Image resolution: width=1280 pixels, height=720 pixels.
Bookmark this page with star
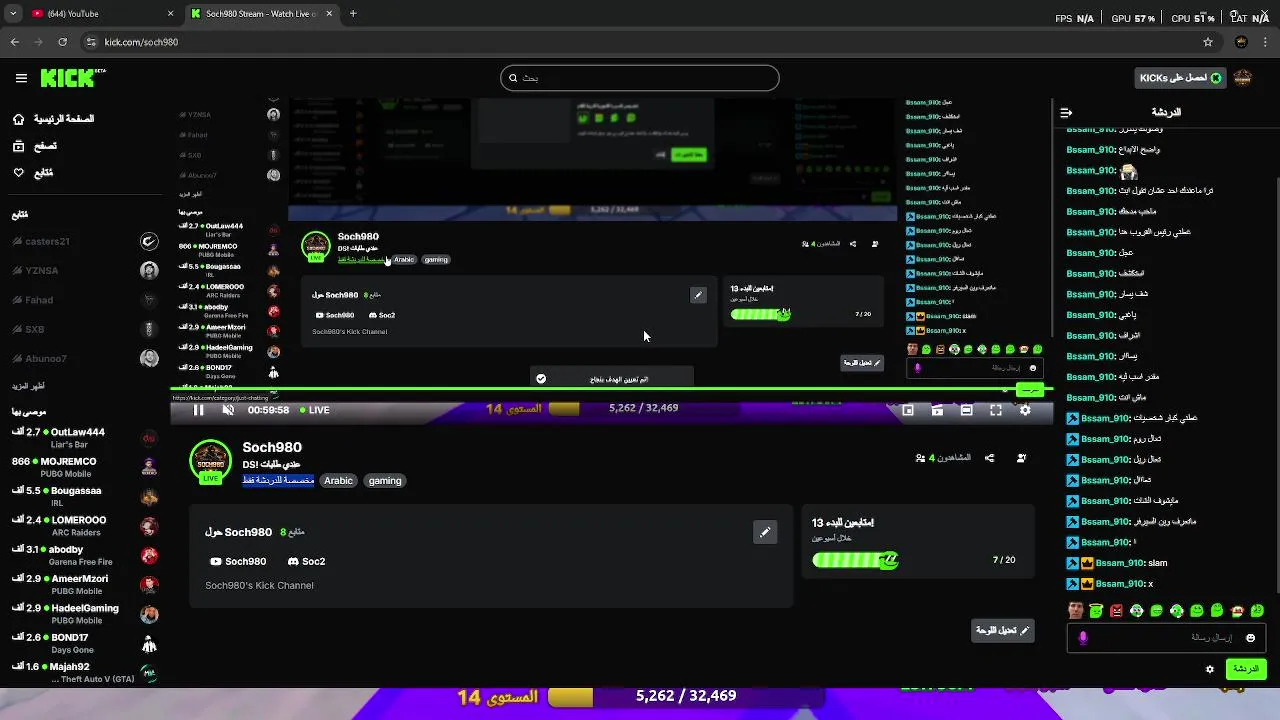(x=1208, y=42)
